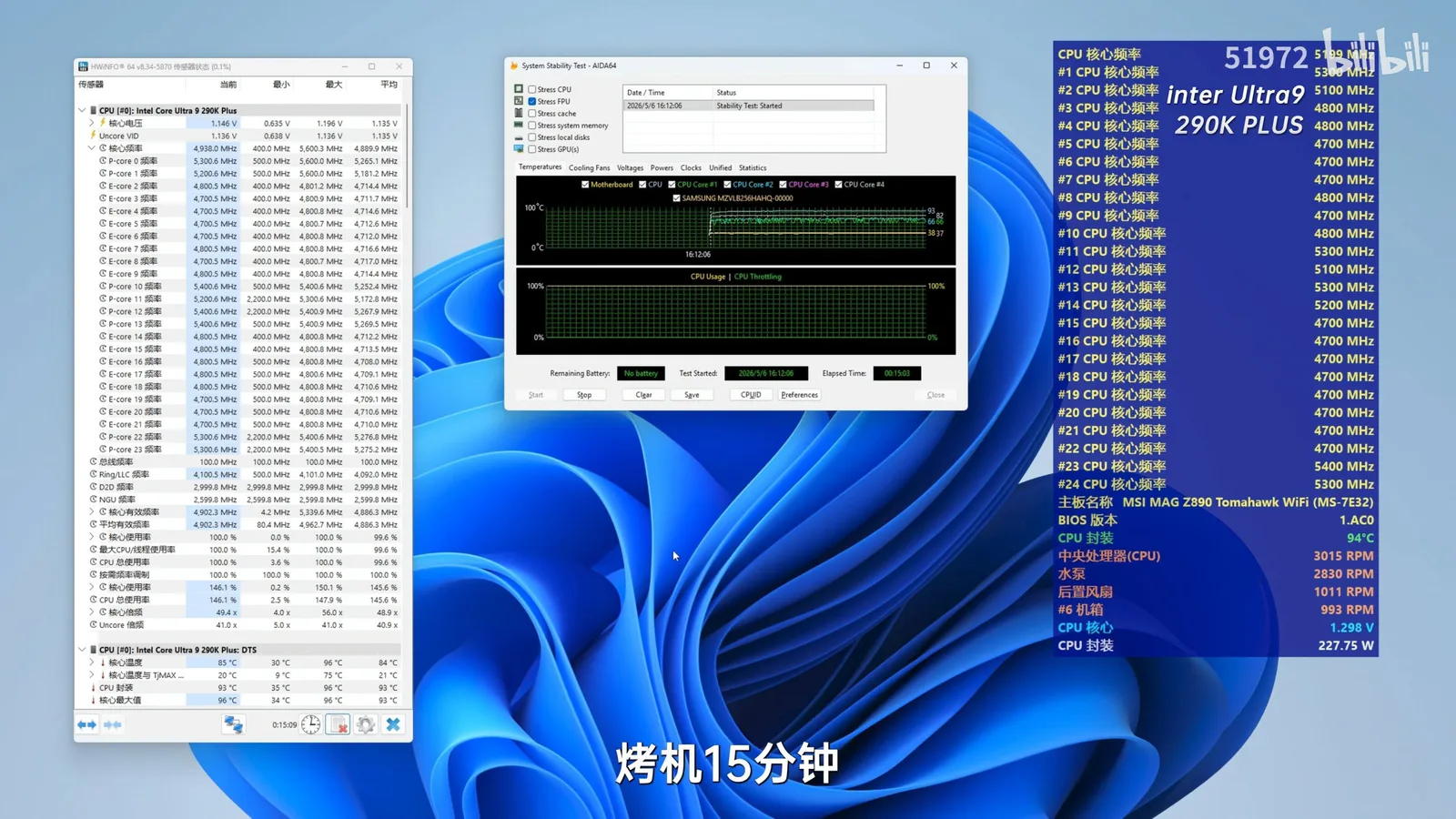The width and height of the screenshot is (1456, 819).
Task: Open the Statistics tab
Action: click(753, 167)
